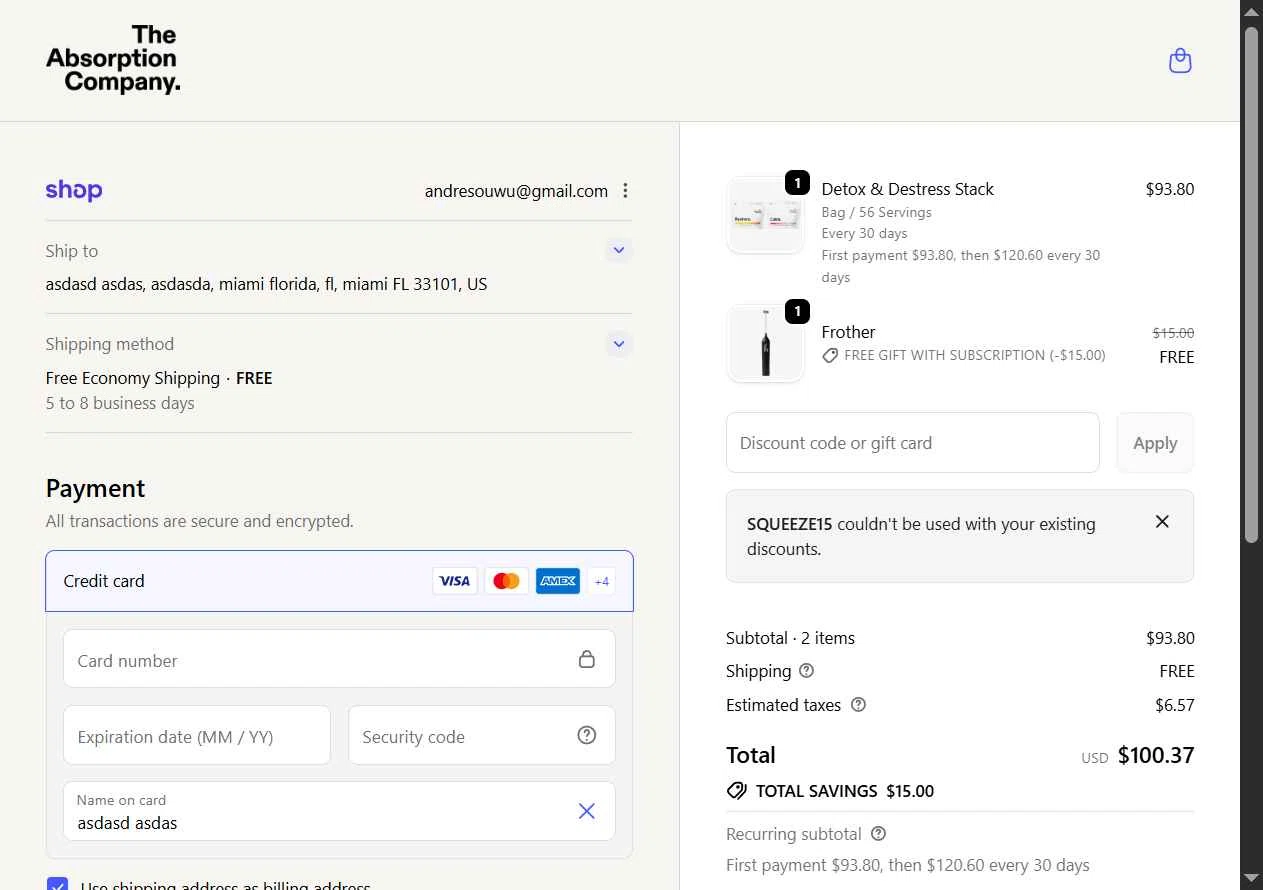
Task: Click the Mastercard icon
Action: pos(507,581)
